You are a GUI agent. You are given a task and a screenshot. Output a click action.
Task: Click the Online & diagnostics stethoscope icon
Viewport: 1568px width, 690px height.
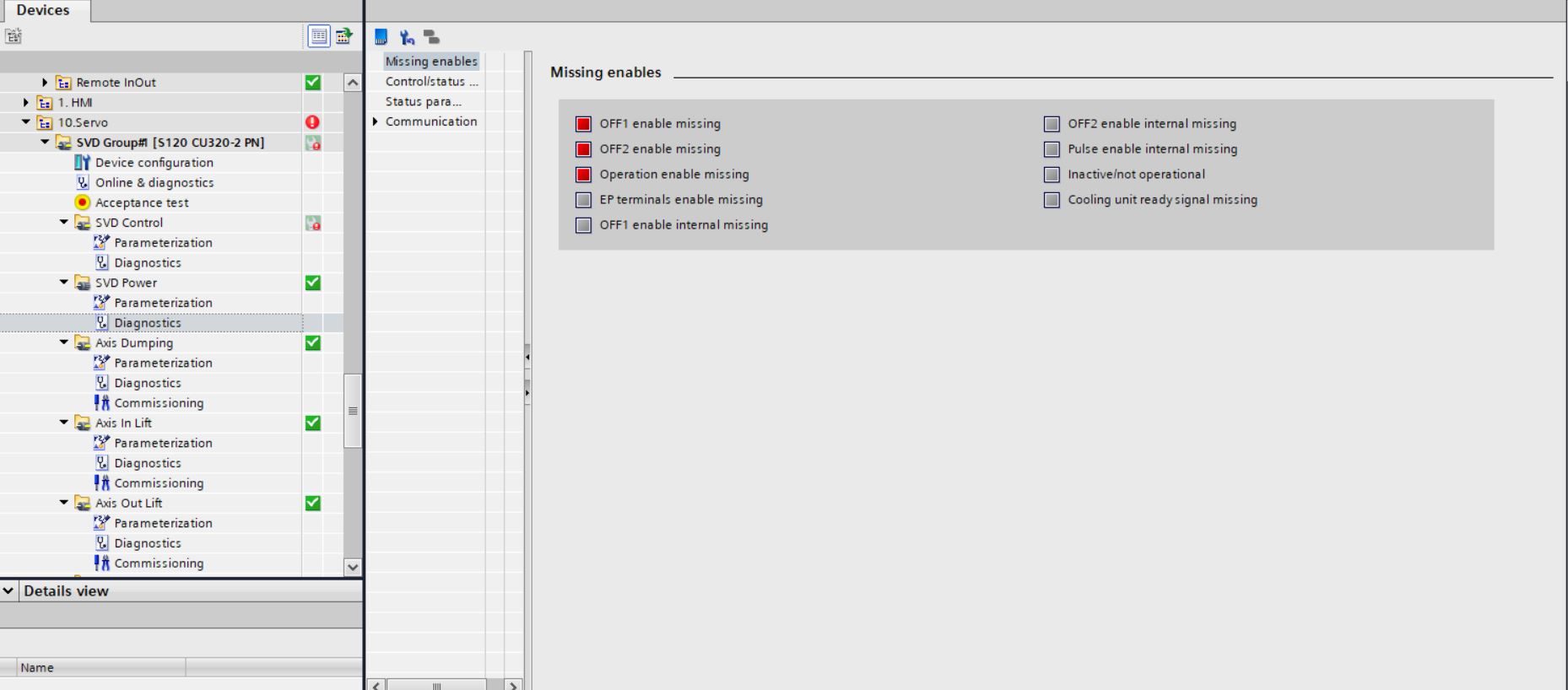(x=82, y=182)
